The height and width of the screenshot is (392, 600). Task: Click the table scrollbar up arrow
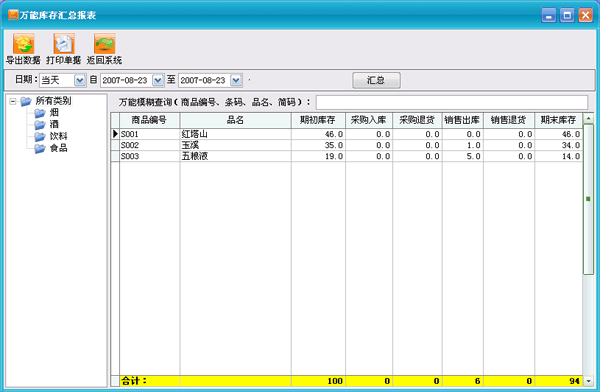point(589,118)
